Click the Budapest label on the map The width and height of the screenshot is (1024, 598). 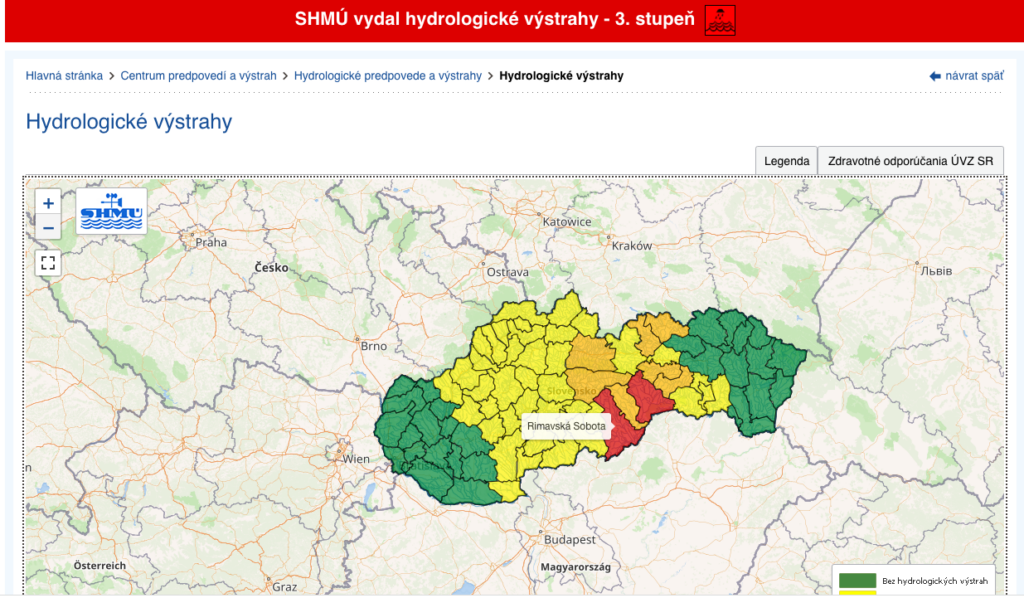click(570, 539)
